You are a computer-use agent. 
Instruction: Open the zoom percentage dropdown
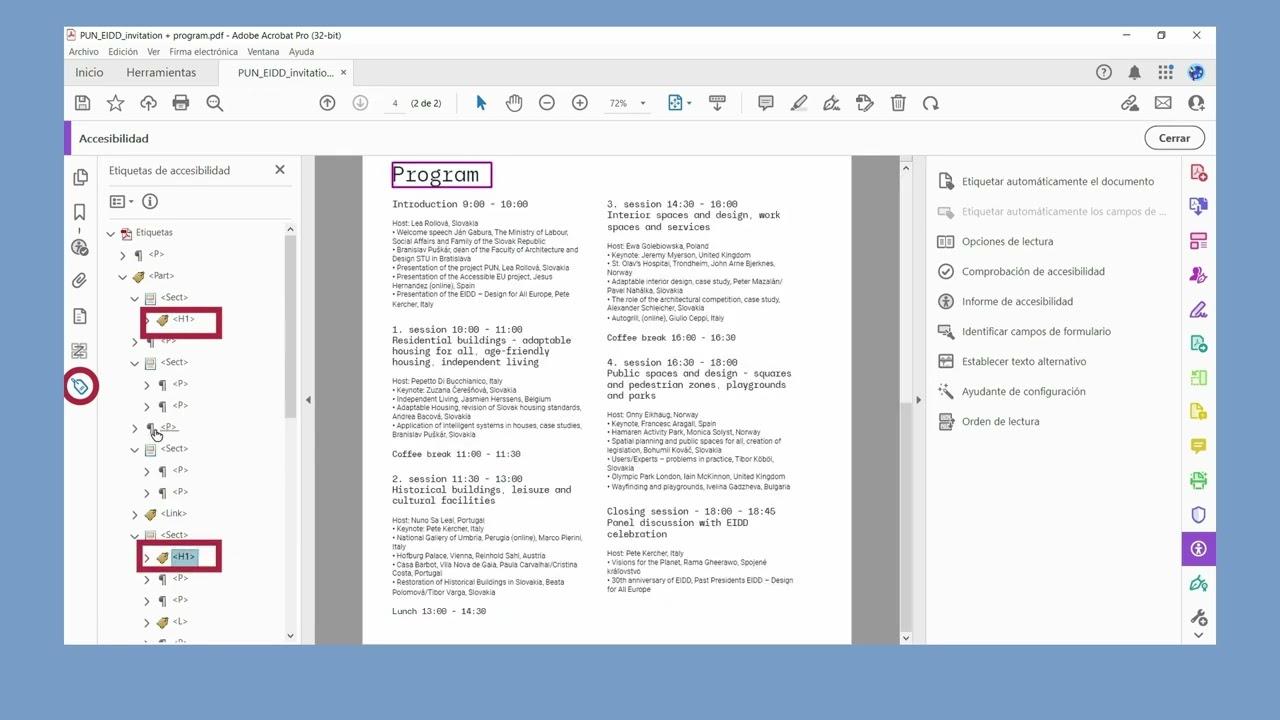coord(642,104)
